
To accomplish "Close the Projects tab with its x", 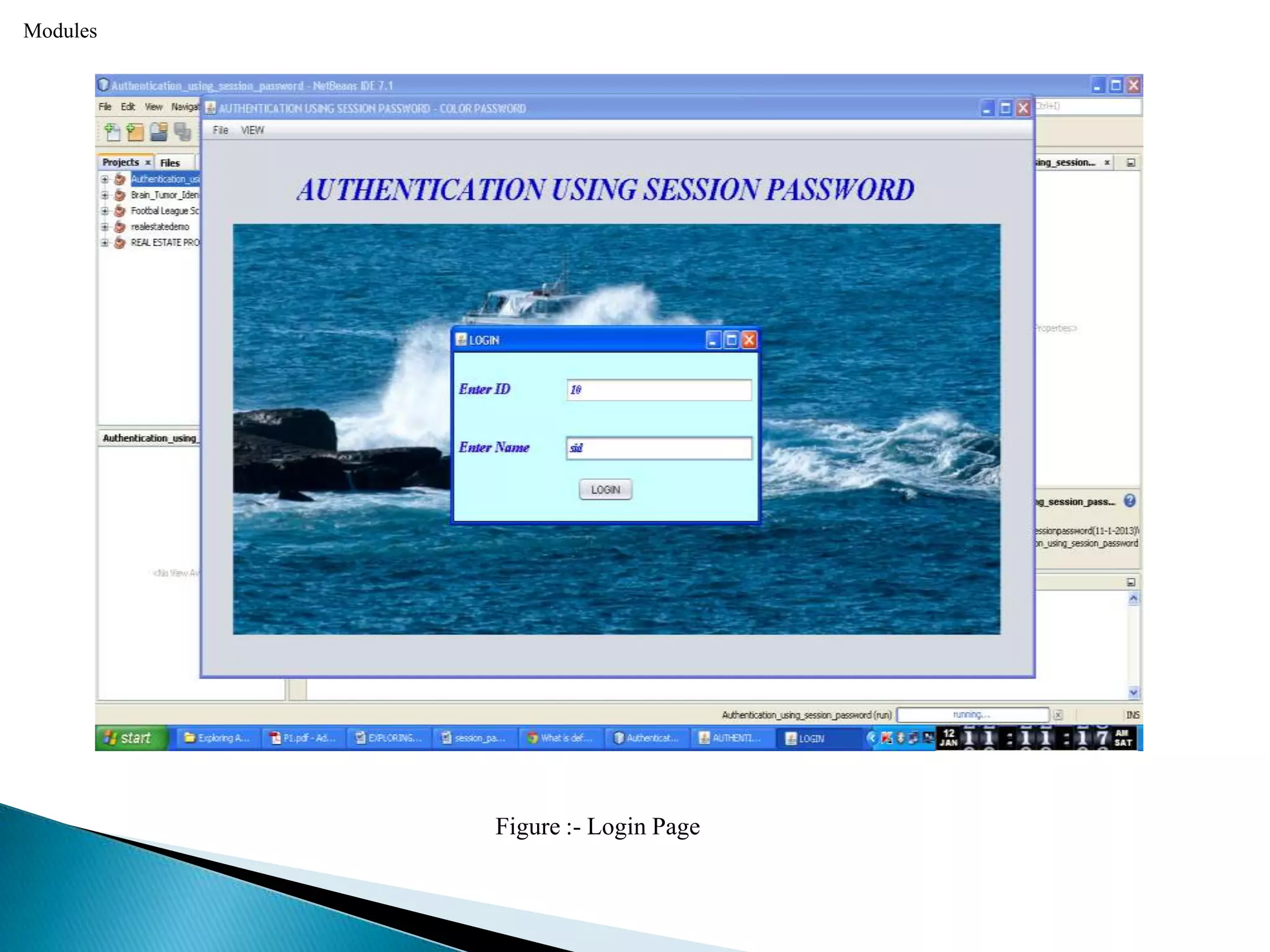I will (x=148, y=162).
